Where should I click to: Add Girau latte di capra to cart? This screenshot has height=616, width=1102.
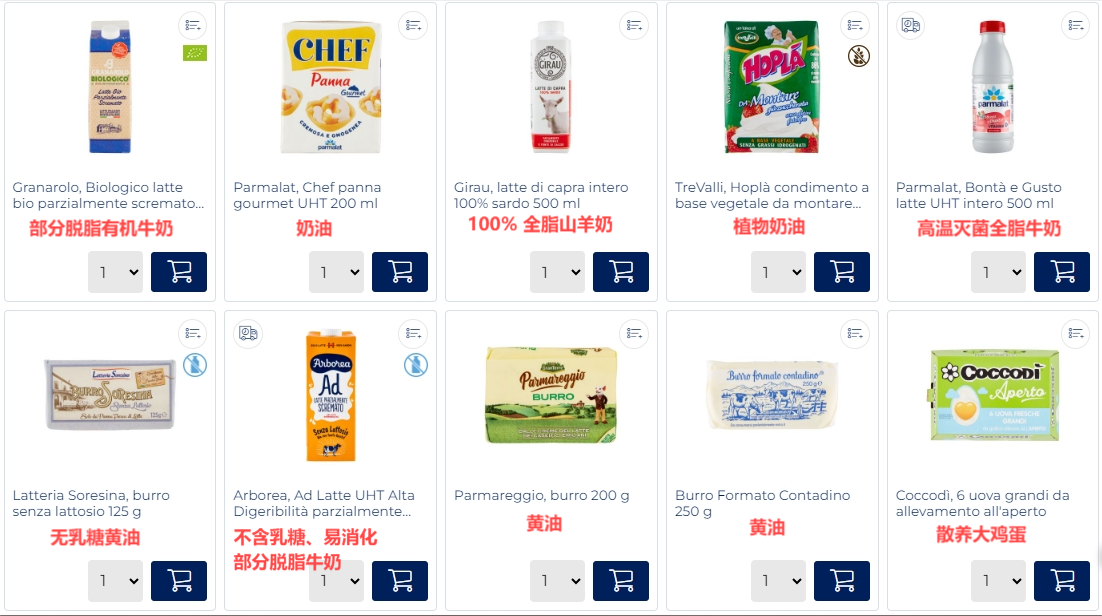[621, 271]
